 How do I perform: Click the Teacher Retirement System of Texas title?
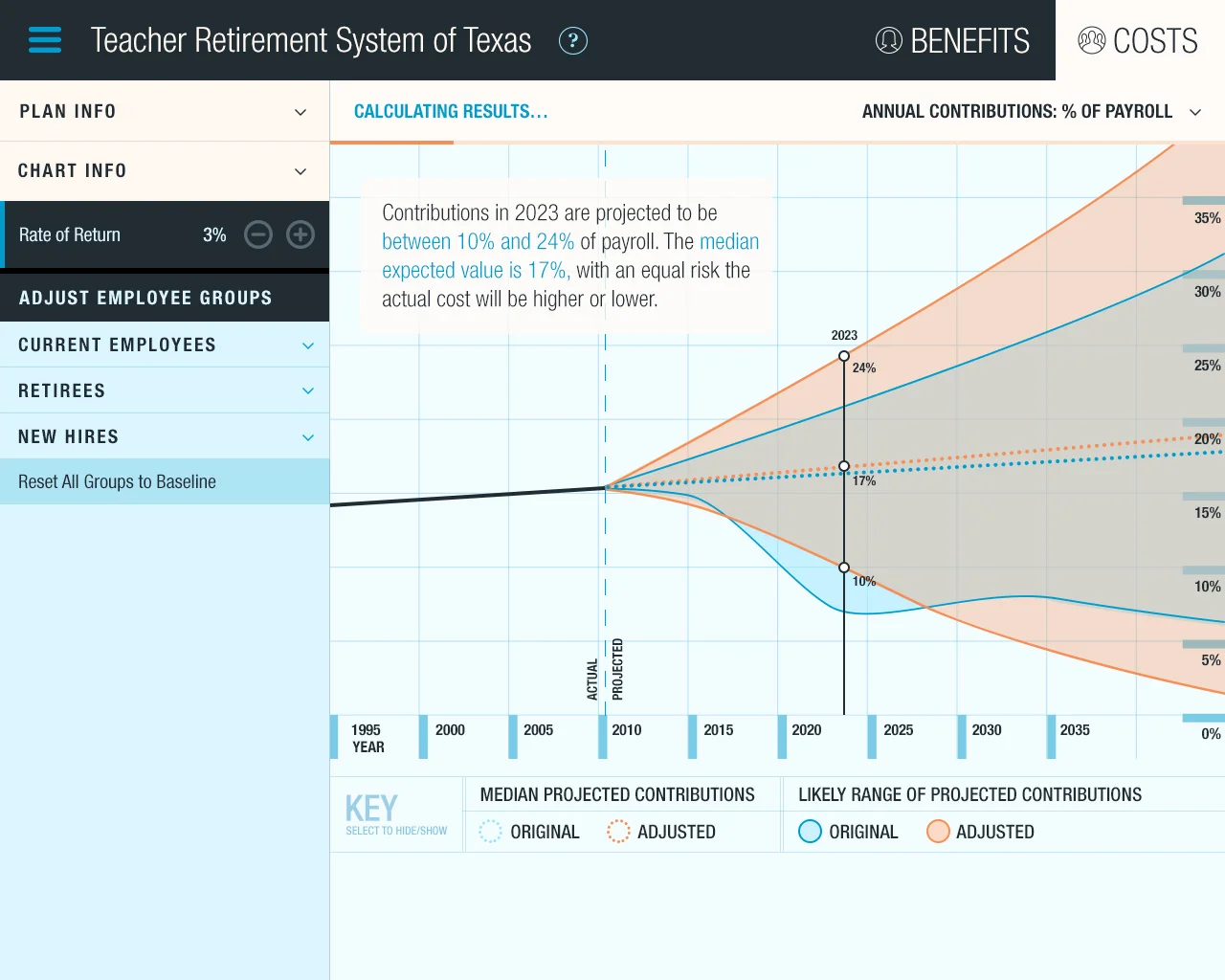311,40
